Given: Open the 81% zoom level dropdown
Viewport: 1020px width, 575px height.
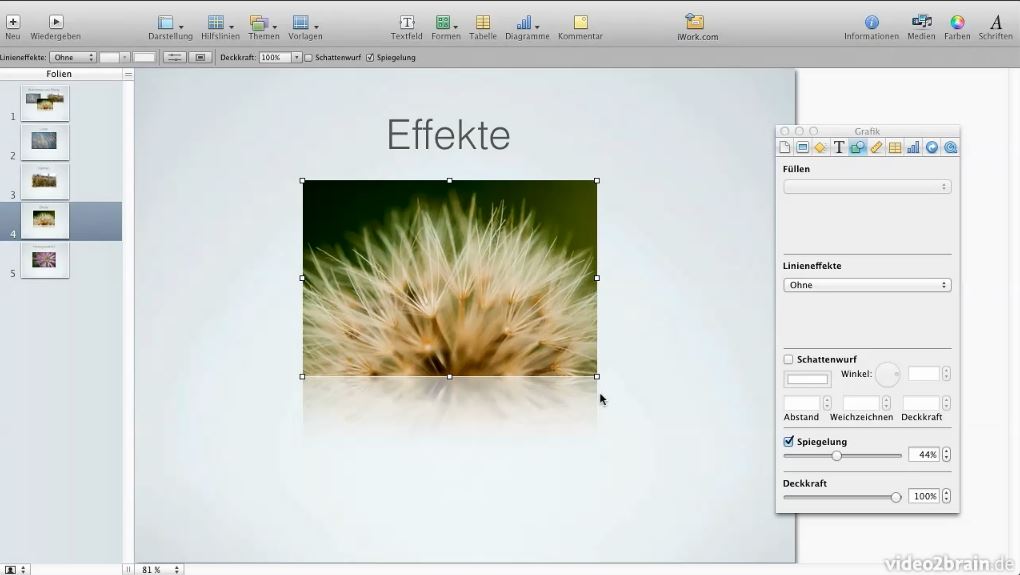Looking at the screenshot, I should click(x=159, y=569).
